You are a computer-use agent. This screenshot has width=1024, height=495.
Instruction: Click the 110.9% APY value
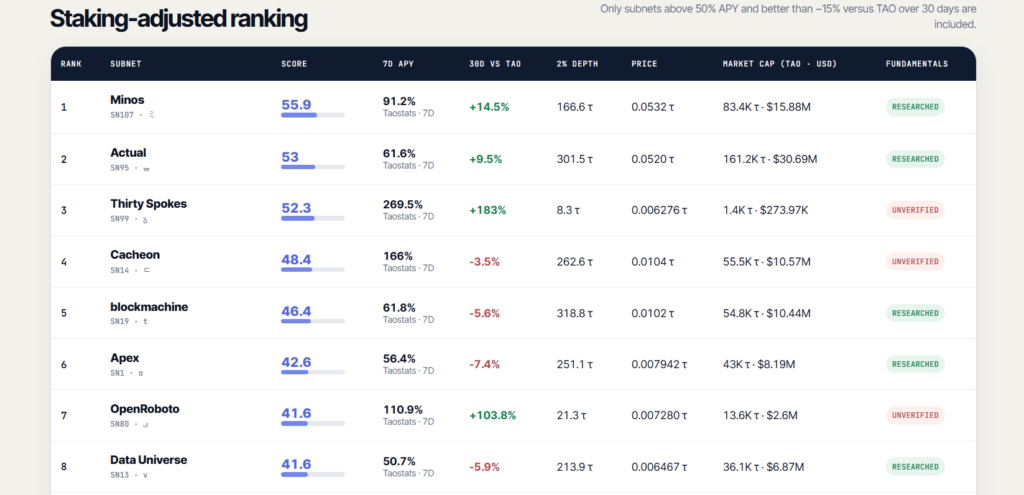402,409
